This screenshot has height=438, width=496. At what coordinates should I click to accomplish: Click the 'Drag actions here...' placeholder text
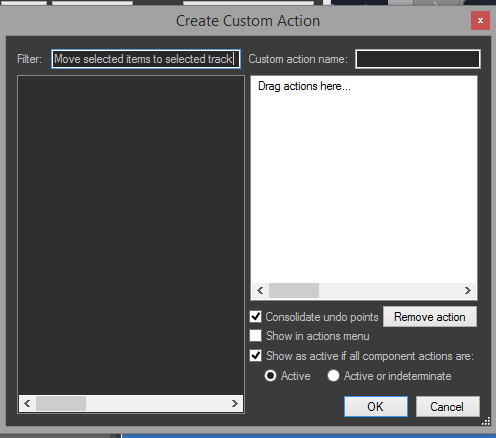tap(304, 86)
